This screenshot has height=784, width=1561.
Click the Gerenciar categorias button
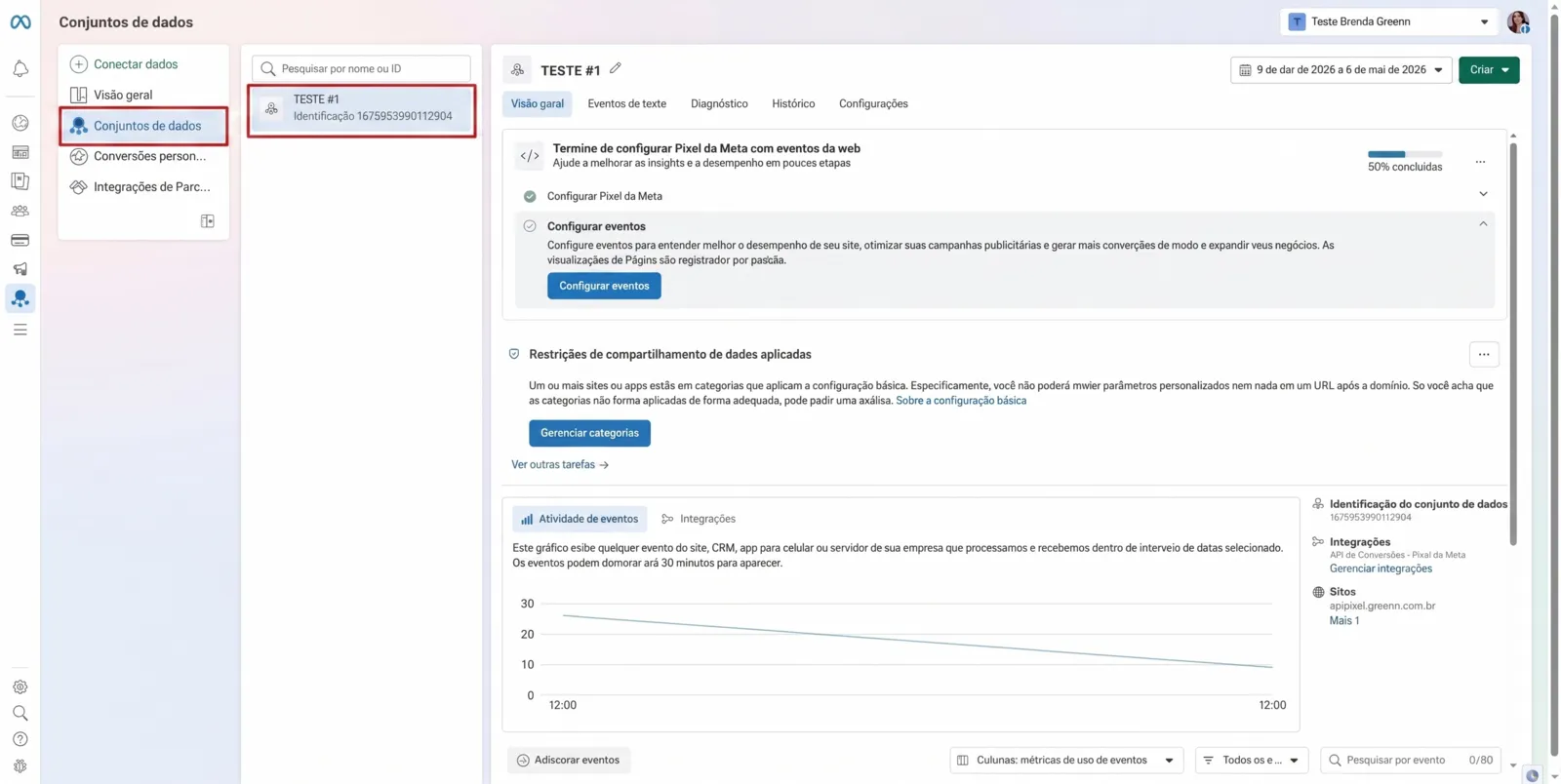[589, 433]
